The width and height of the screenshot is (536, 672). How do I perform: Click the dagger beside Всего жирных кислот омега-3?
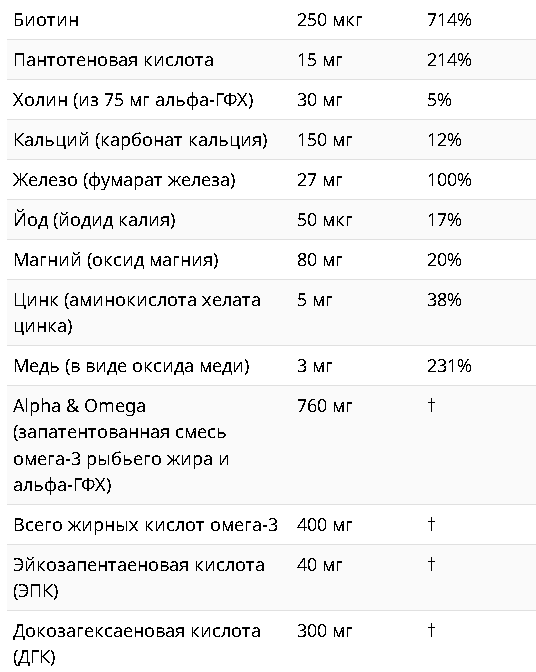coord(431,524)
